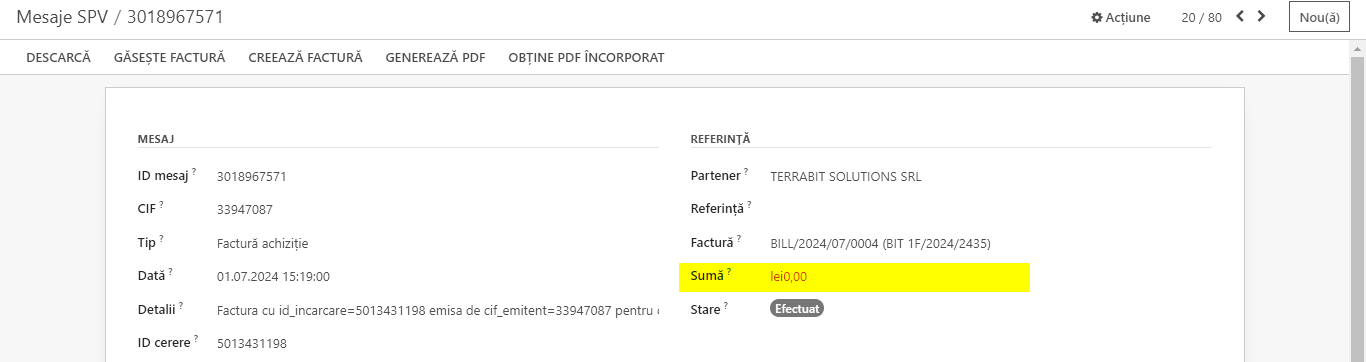
Task: Click DESCARCĂ in the action bar
Action: pos(58,57)
